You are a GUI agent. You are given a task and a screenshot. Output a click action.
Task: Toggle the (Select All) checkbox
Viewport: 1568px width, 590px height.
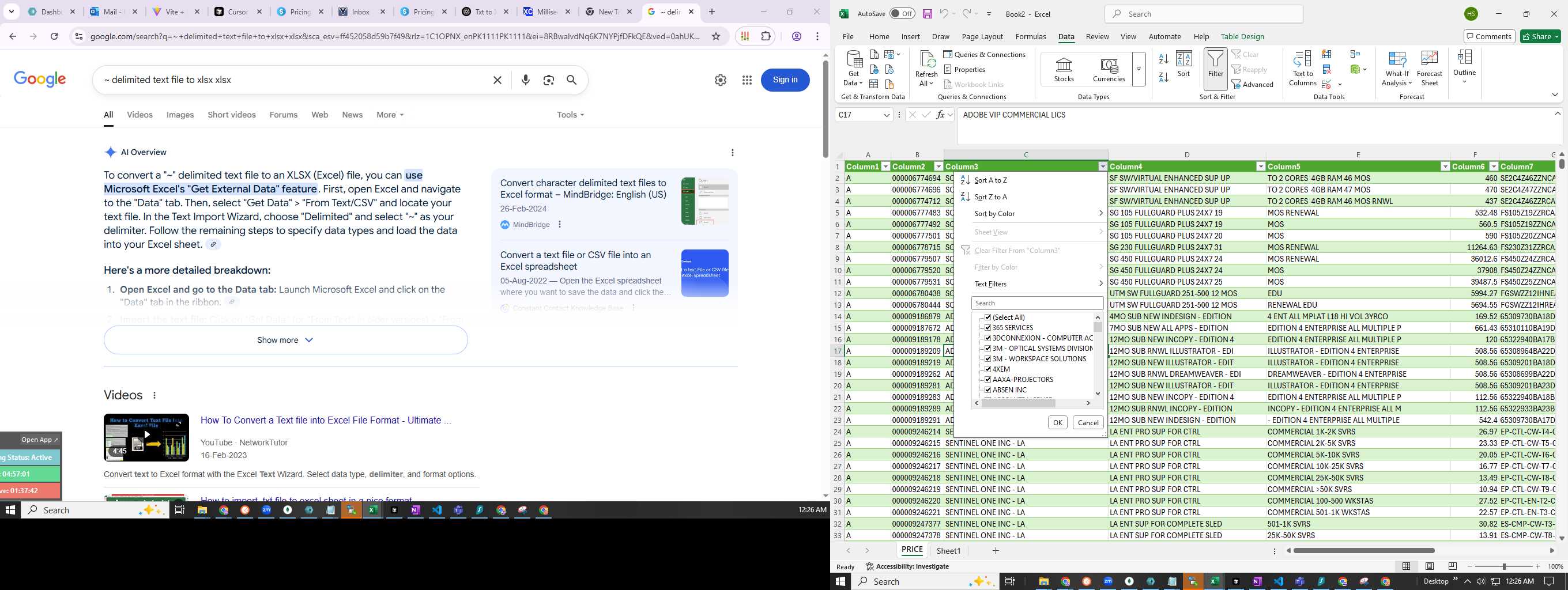click(x=987, y=317)
